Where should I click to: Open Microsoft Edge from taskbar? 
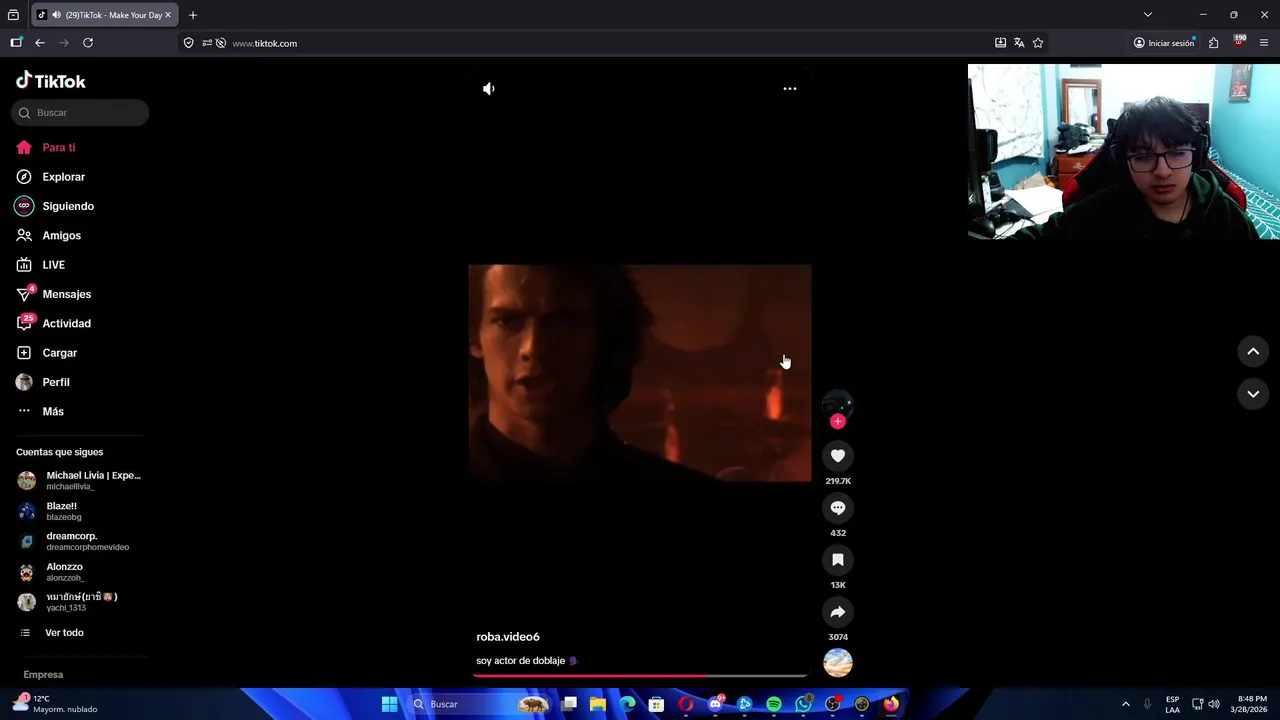[x=628, y=704]
